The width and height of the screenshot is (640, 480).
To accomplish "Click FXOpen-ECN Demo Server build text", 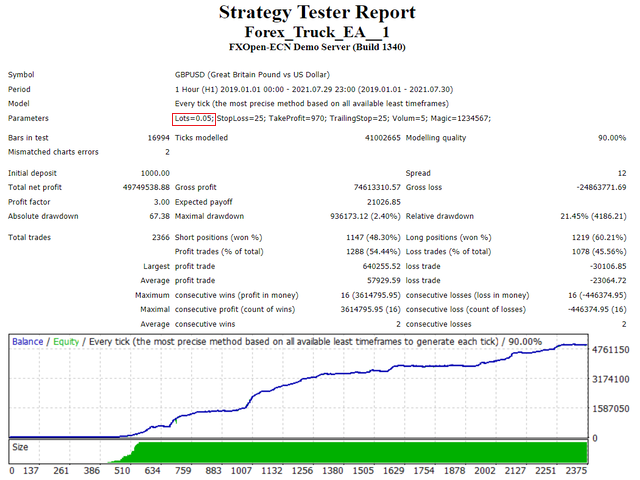I will coord(317,47).
